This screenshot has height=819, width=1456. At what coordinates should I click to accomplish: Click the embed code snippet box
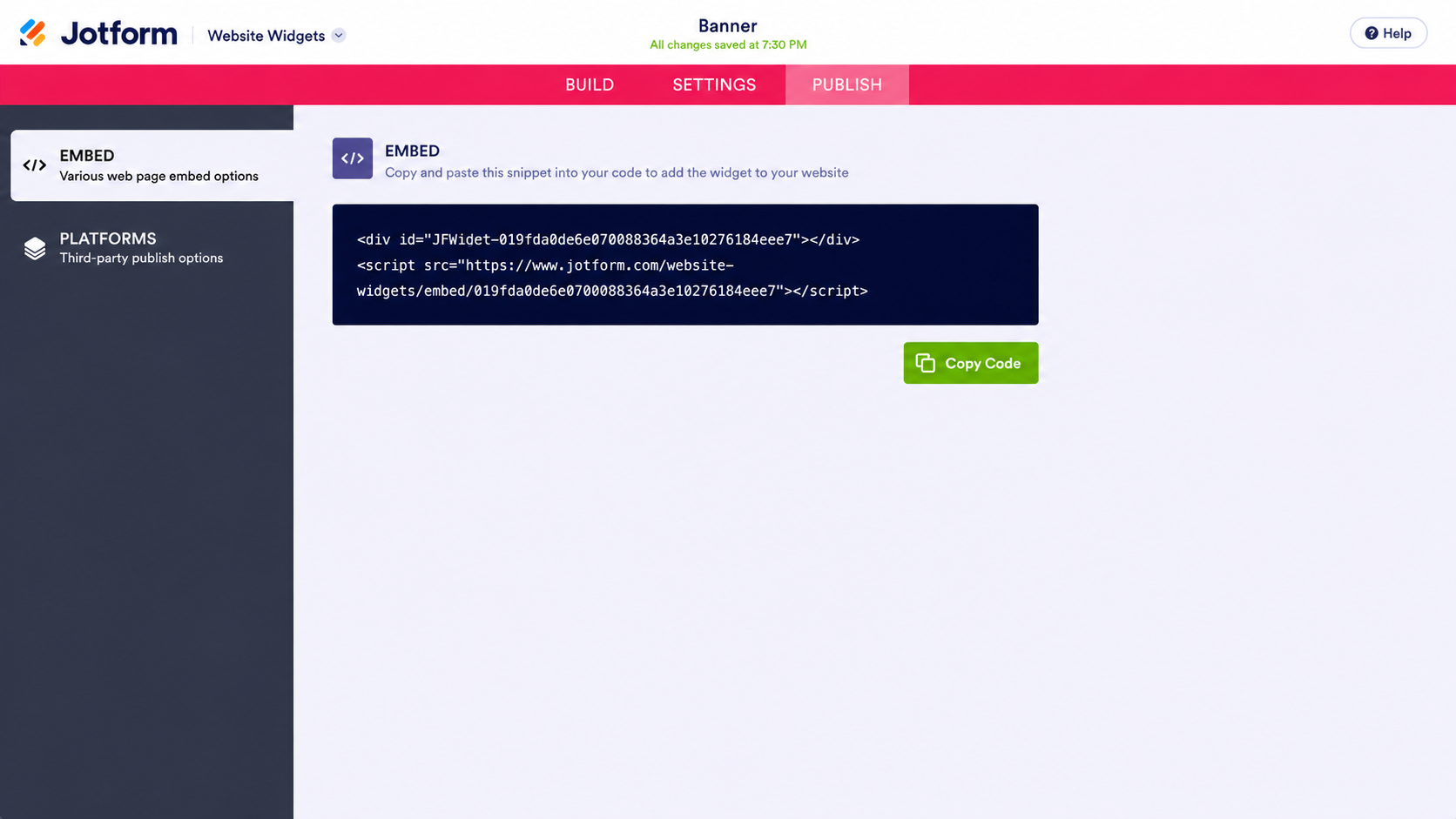point(685,265)
